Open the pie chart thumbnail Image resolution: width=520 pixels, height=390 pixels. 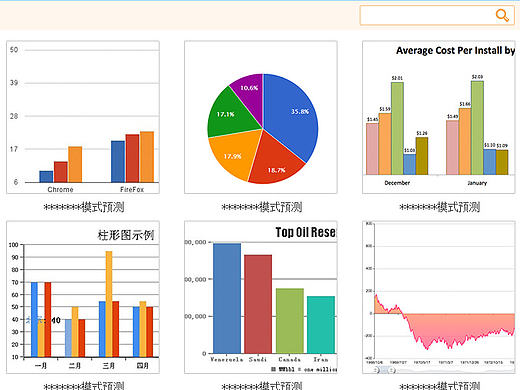261,117
